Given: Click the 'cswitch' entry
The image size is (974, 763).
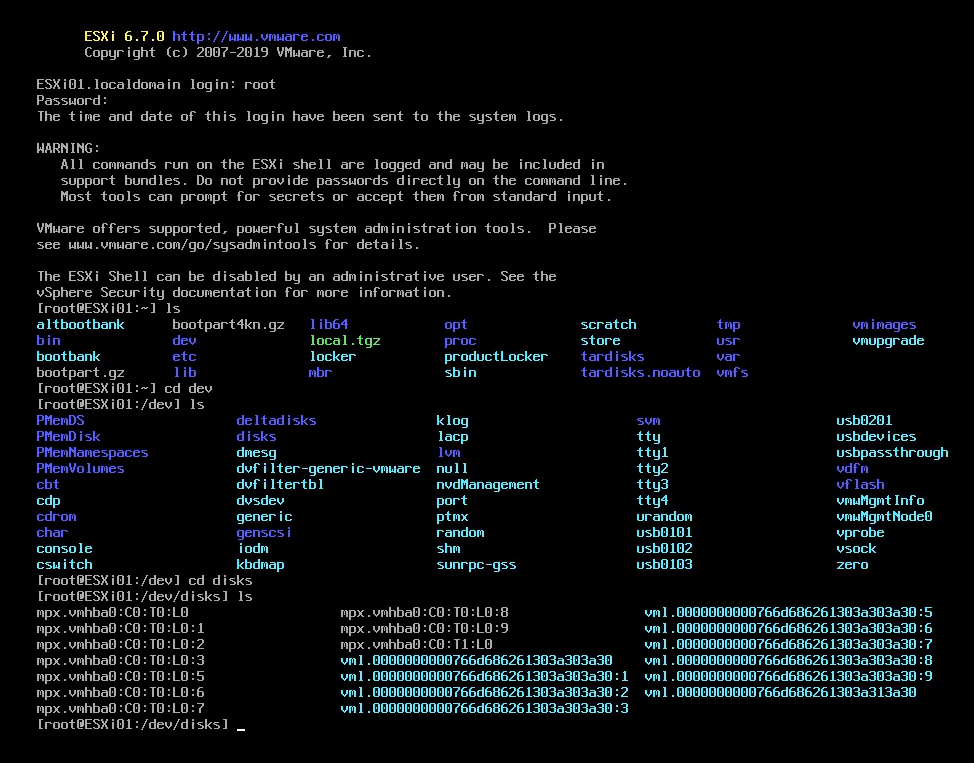Looking at the screenshot, I should (x=64, y=565).
